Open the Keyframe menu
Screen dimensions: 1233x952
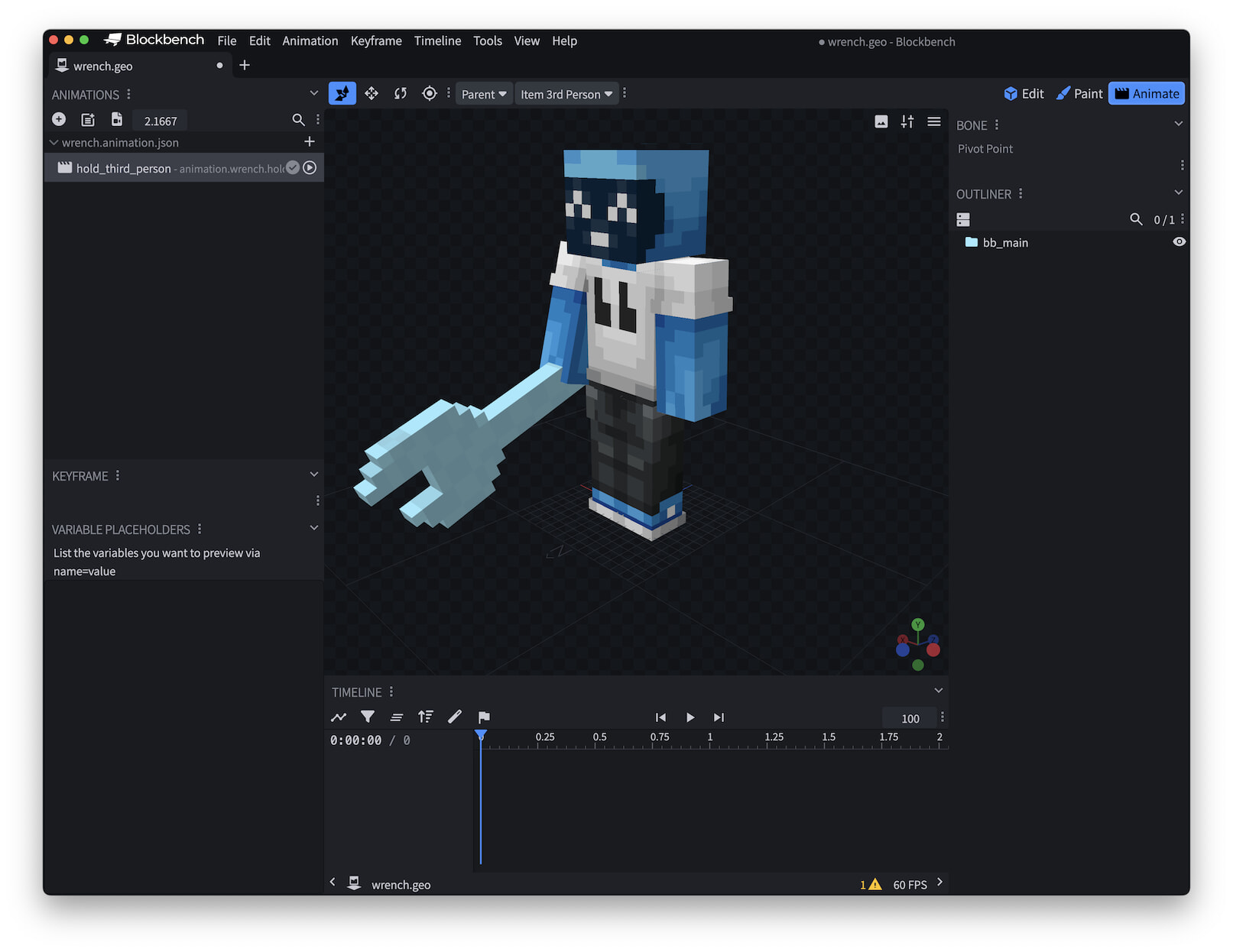(376, 40)
